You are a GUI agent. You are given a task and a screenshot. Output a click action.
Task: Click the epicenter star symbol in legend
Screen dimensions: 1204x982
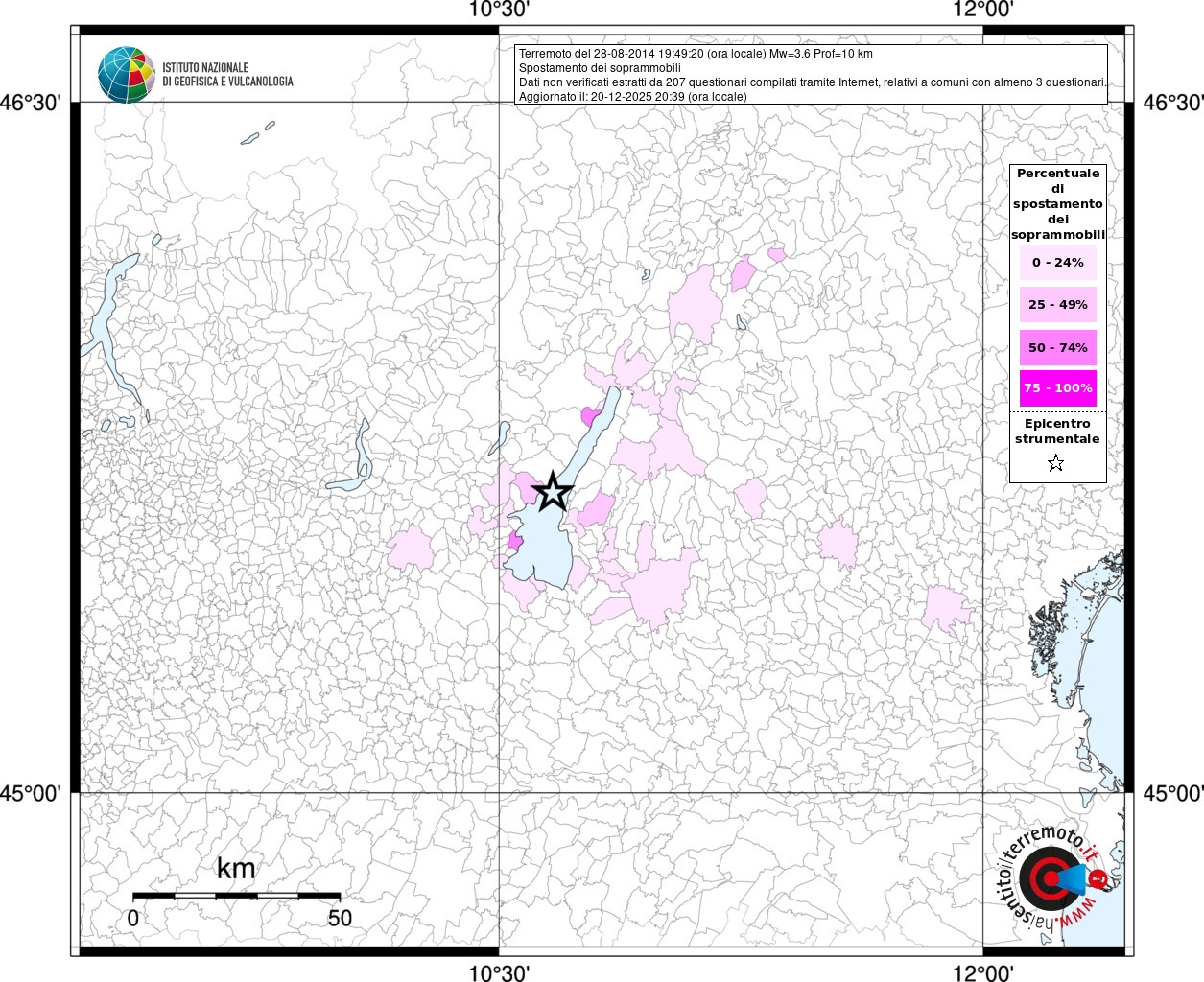tap(1056, 464)
